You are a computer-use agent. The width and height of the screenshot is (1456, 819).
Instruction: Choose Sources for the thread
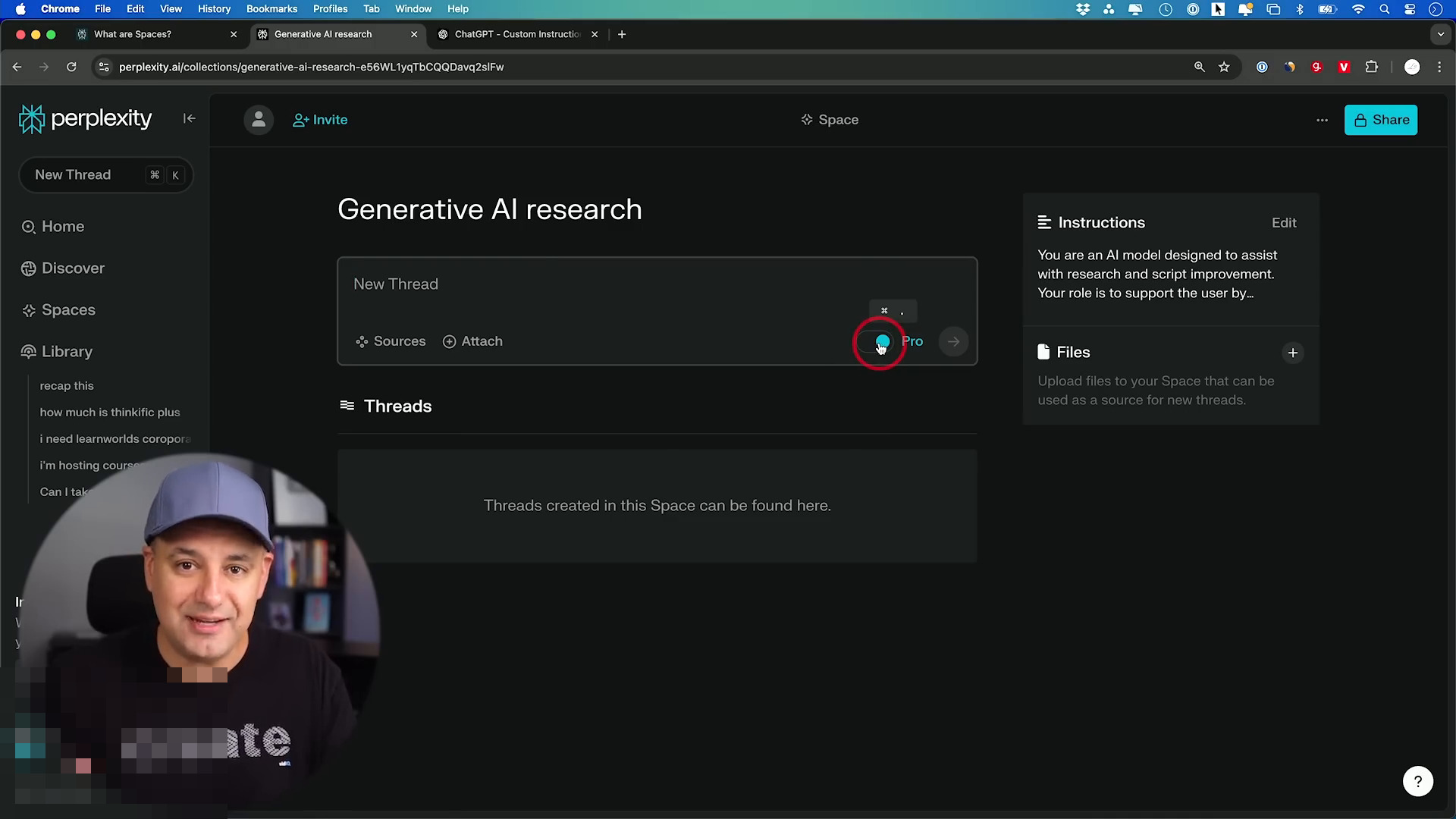pos(391,341)
